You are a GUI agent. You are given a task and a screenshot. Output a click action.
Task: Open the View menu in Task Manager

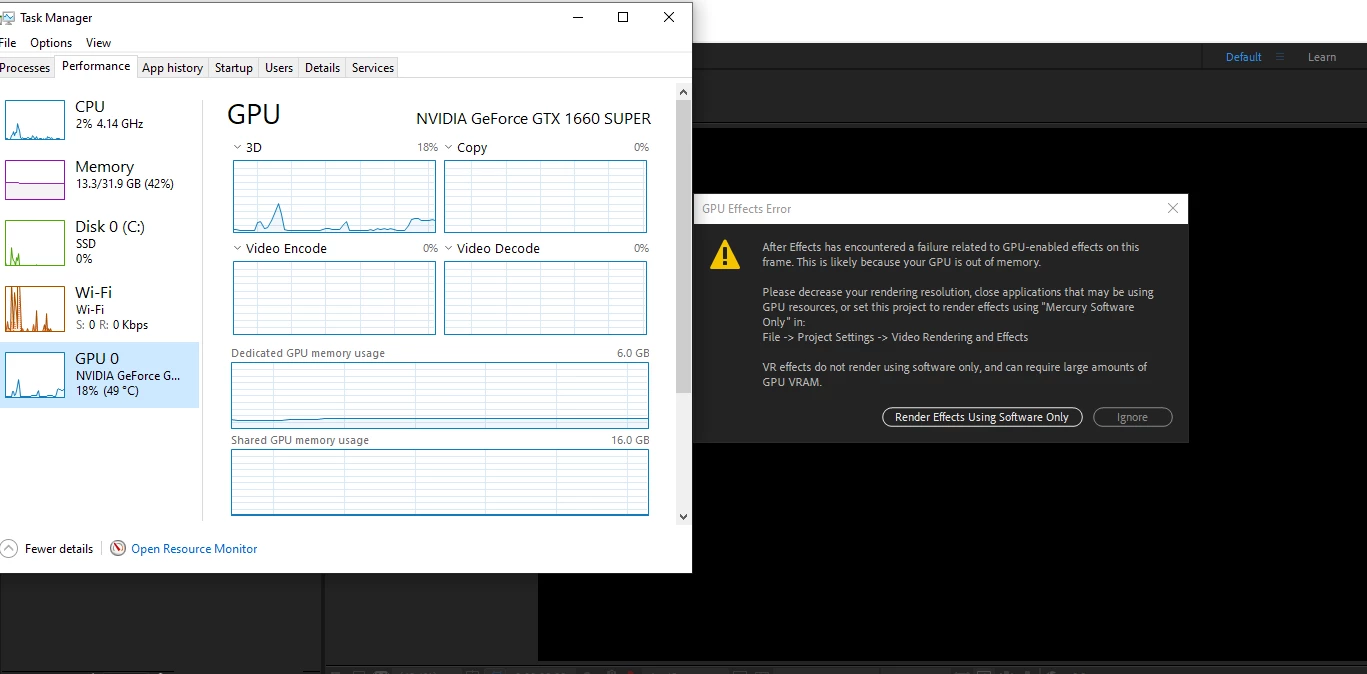[98, 43]
